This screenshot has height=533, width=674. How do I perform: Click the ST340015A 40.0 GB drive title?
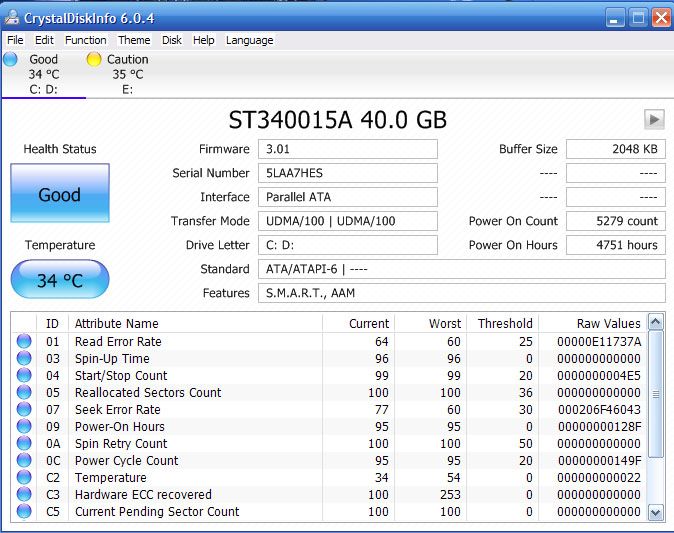(337, 119)
